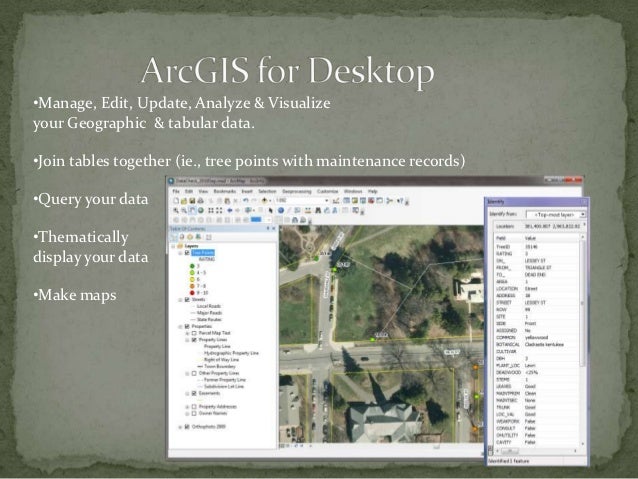
Task: Click the red rating 9-10 symbol
Action: pyautogui.click(x=192, y=293)
